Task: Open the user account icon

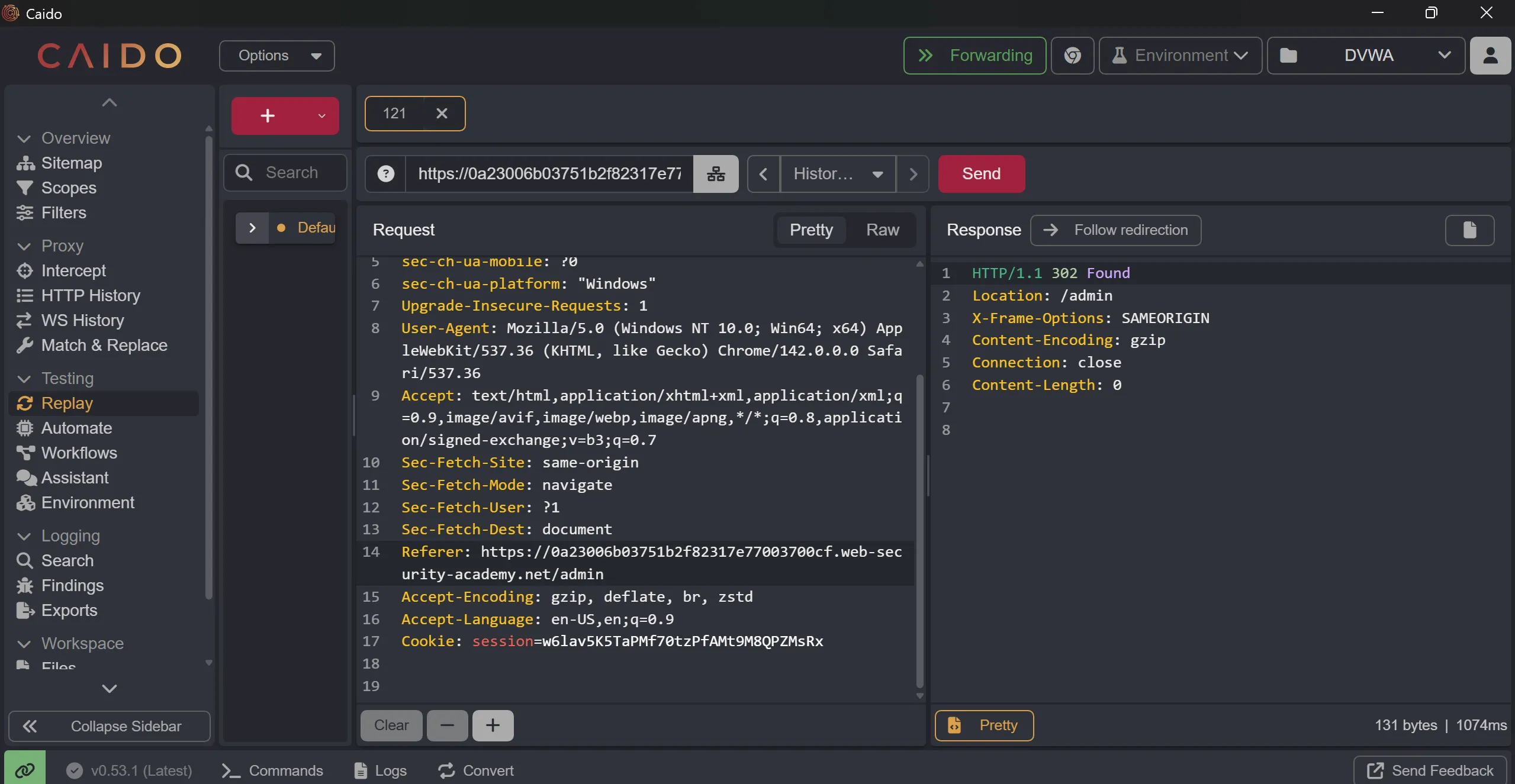Action: (x=1490, y=56)
